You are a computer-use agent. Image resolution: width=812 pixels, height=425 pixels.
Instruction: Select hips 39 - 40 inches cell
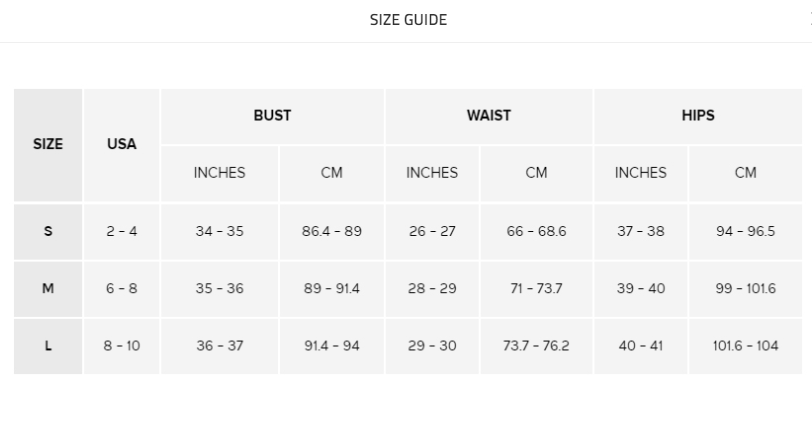(x=641, y=289)
